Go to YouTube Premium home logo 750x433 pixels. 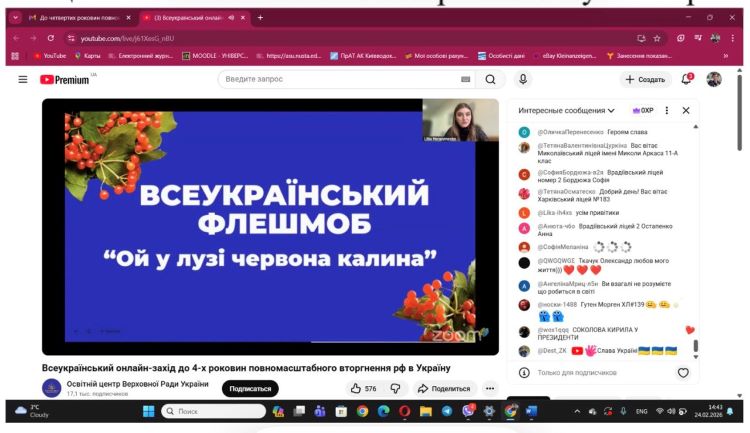[x=65, y=80]
